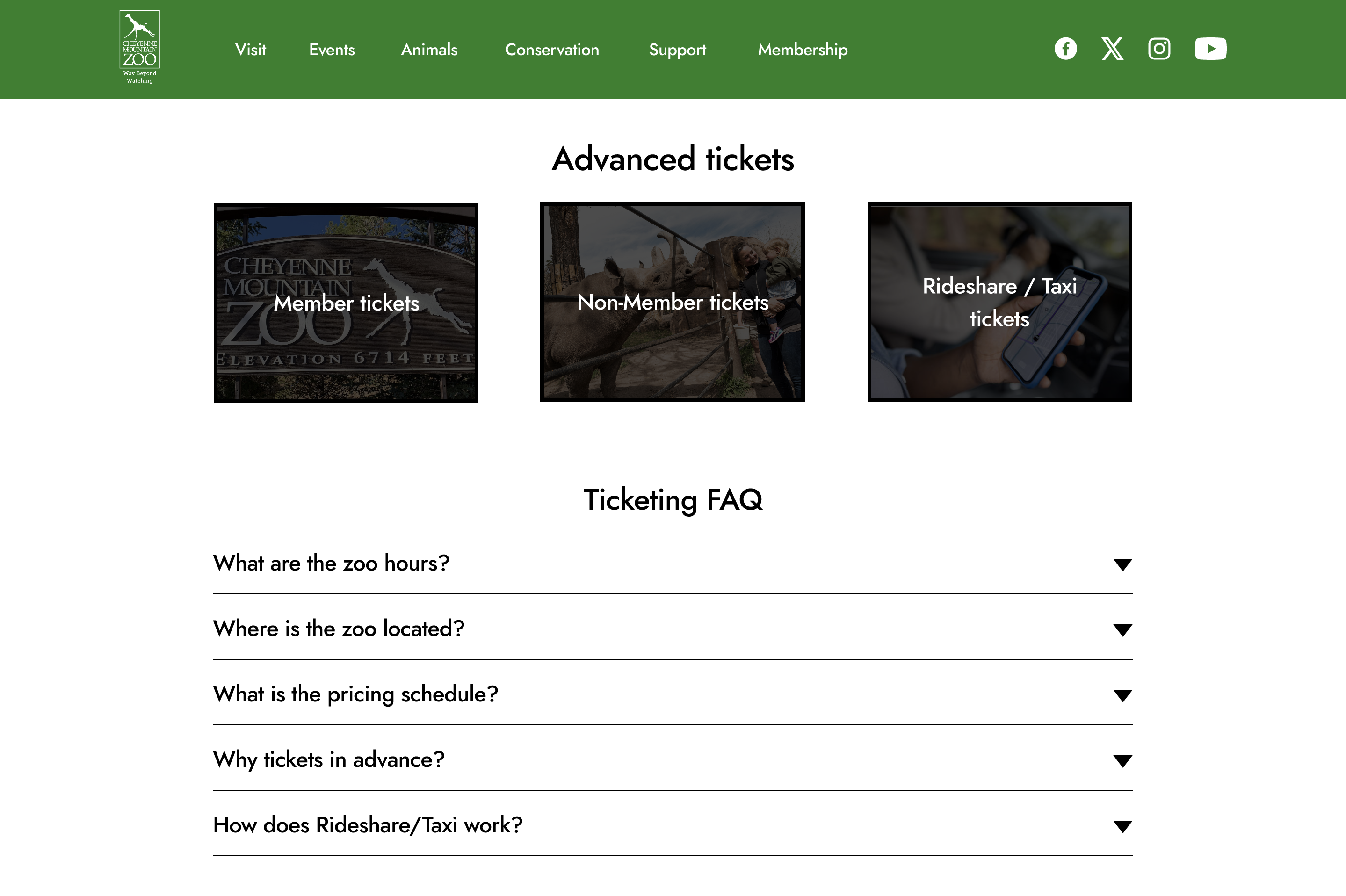Click 'Why tickets in advance?' text
1346x896 pixels.
tap(328, 760)
